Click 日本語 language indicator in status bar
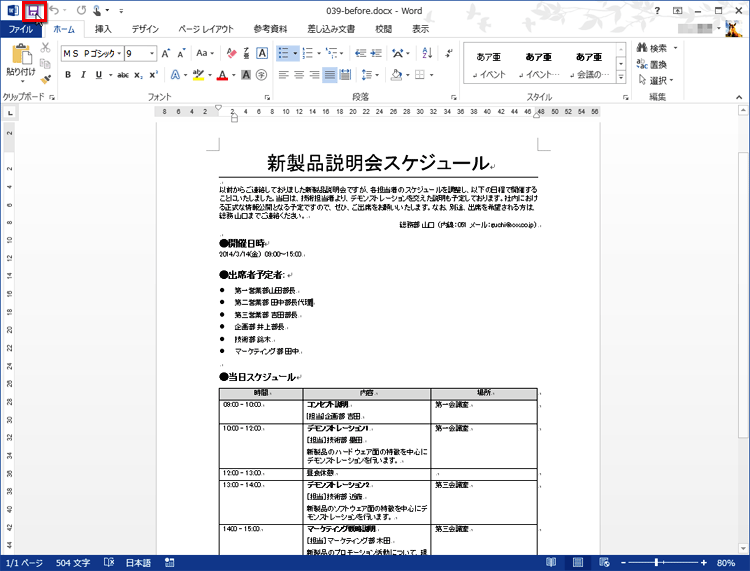This screenshot has width=750, height=571. click(138, 563)
